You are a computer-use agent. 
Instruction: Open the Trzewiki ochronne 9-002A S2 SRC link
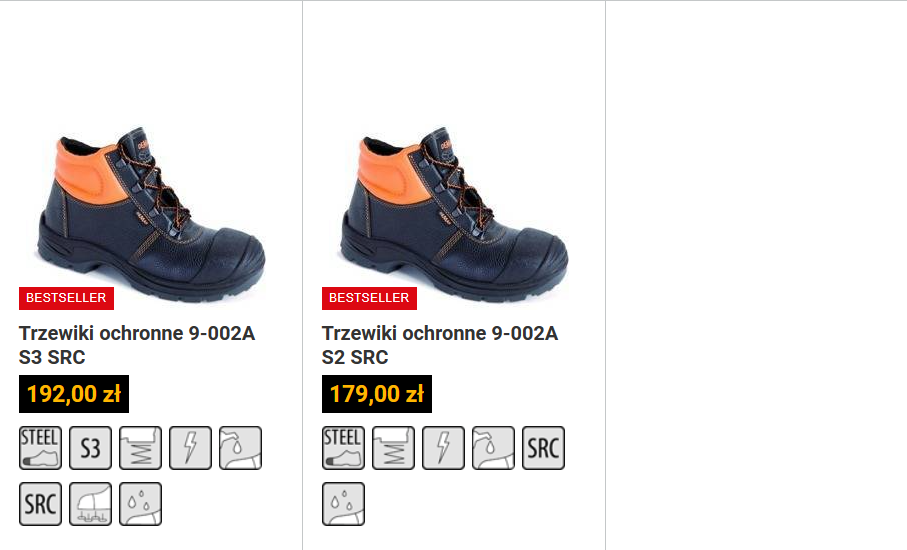coord(440,345)
